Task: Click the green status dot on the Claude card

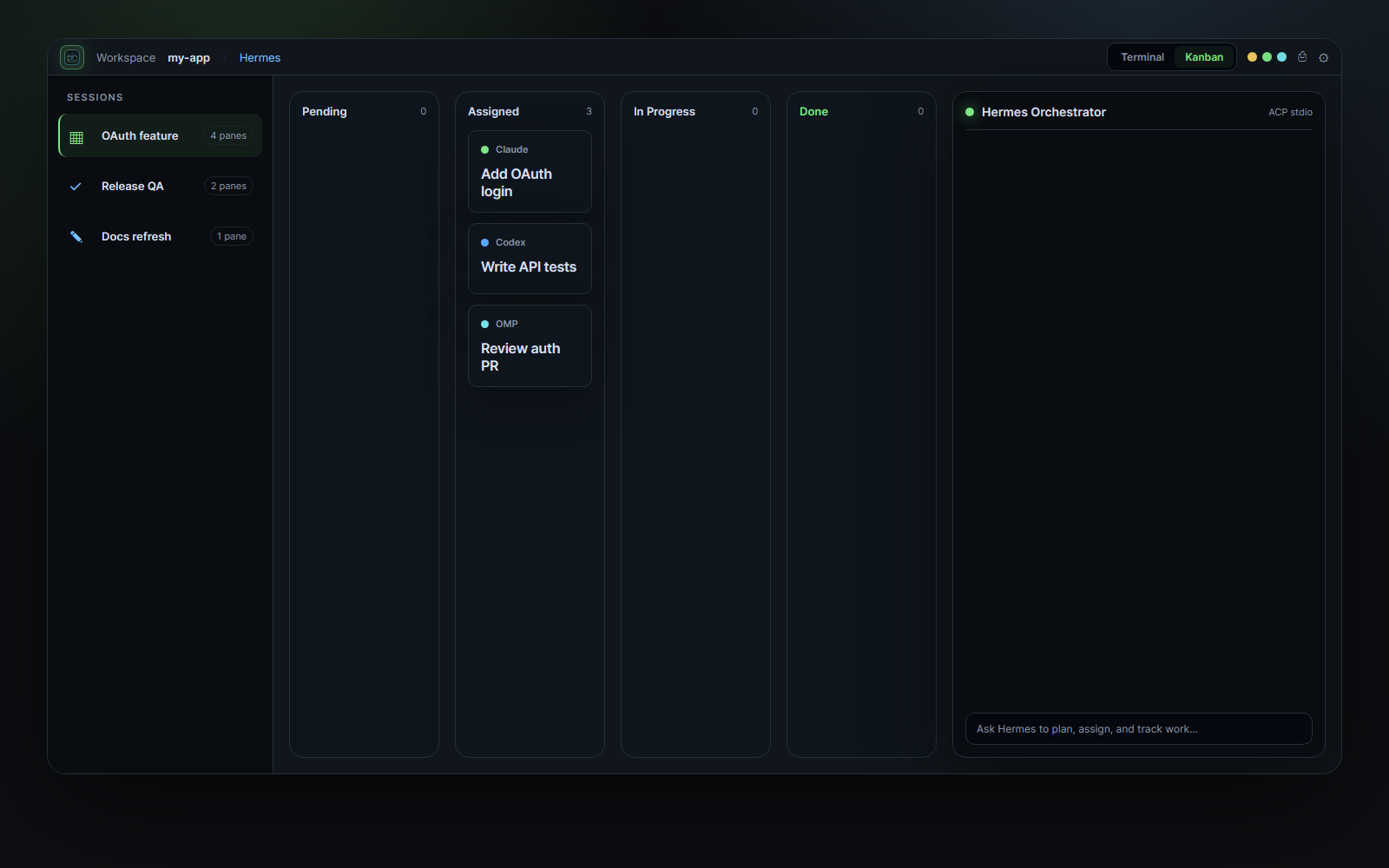Action: pyautogui.click(x=485, y=150)
